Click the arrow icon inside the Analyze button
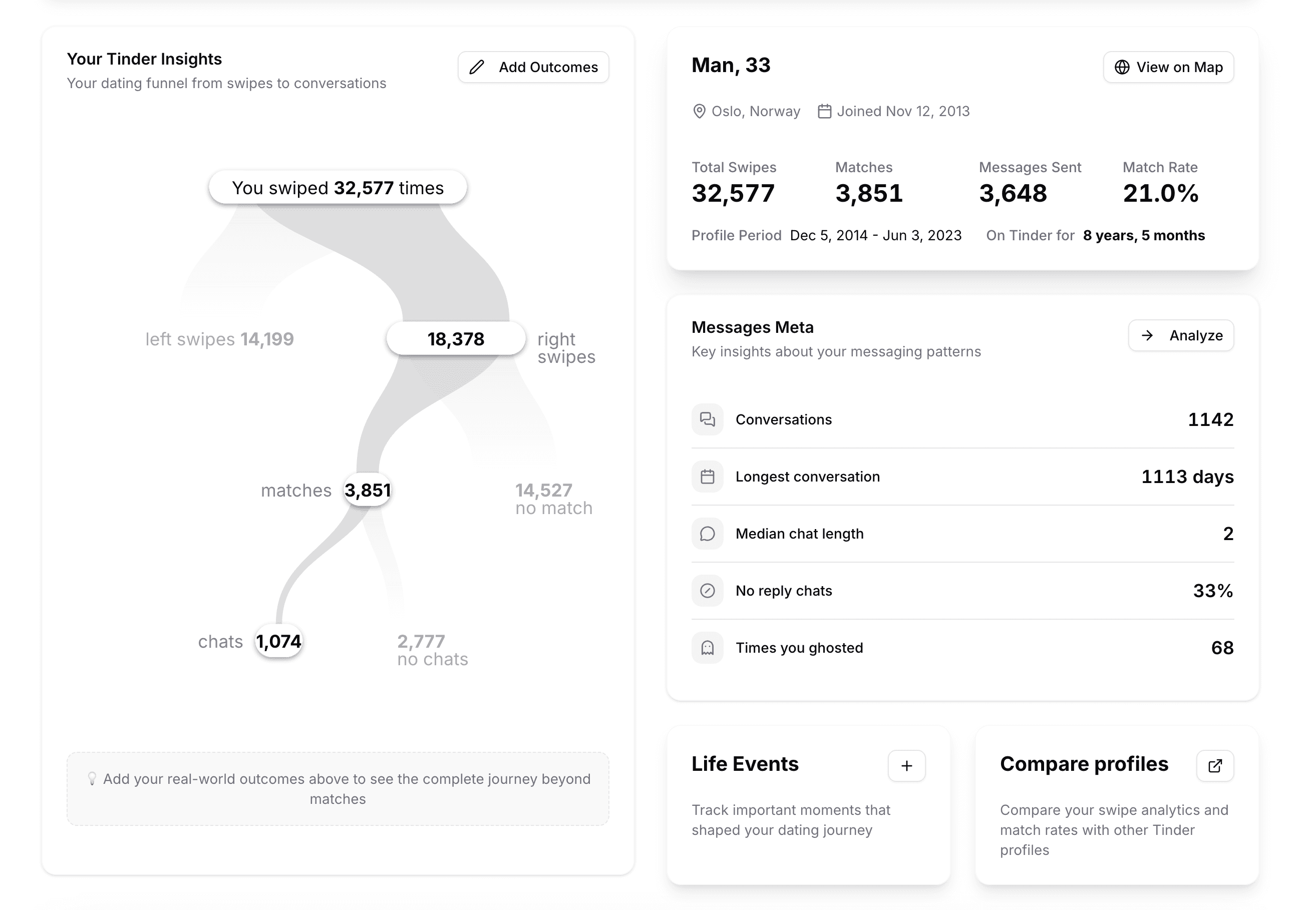 [x=1147, y=336]
